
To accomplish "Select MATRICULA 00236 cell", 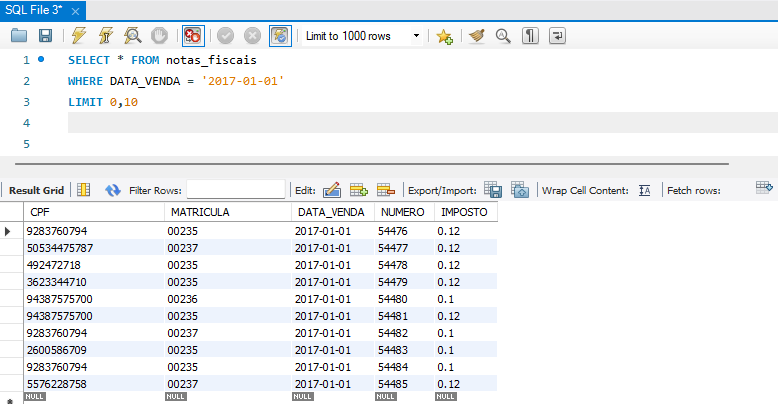I will point(228,299).
